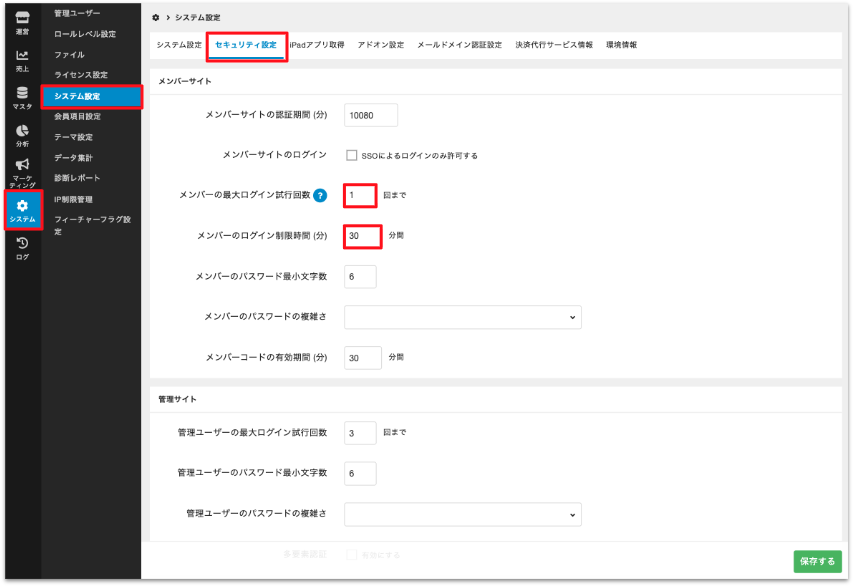The width and height of the screenshot is (853, 587).
Task: Open the マスタ database icon
Action: pos(22,98)
